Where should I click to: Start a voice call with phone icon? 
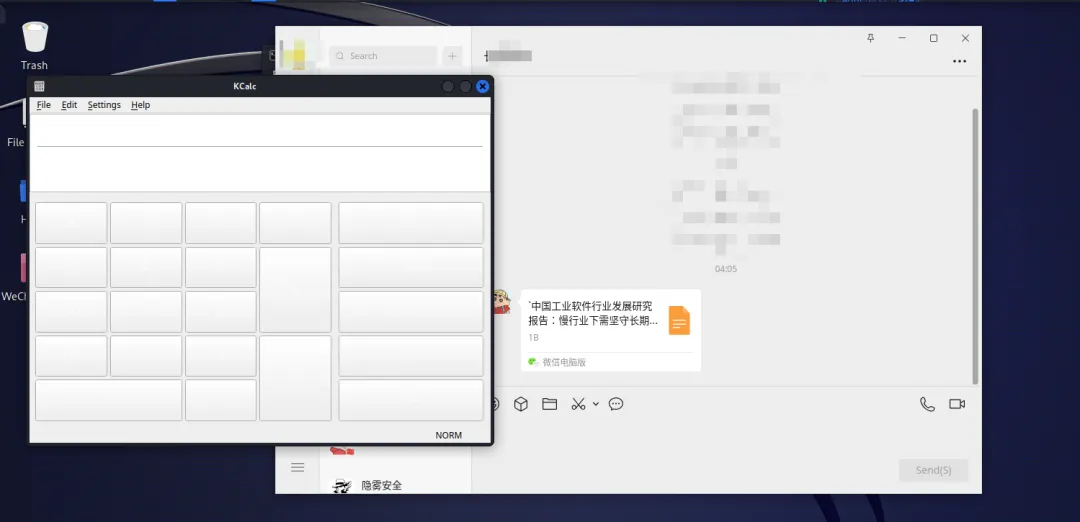(x=928, y=404)
